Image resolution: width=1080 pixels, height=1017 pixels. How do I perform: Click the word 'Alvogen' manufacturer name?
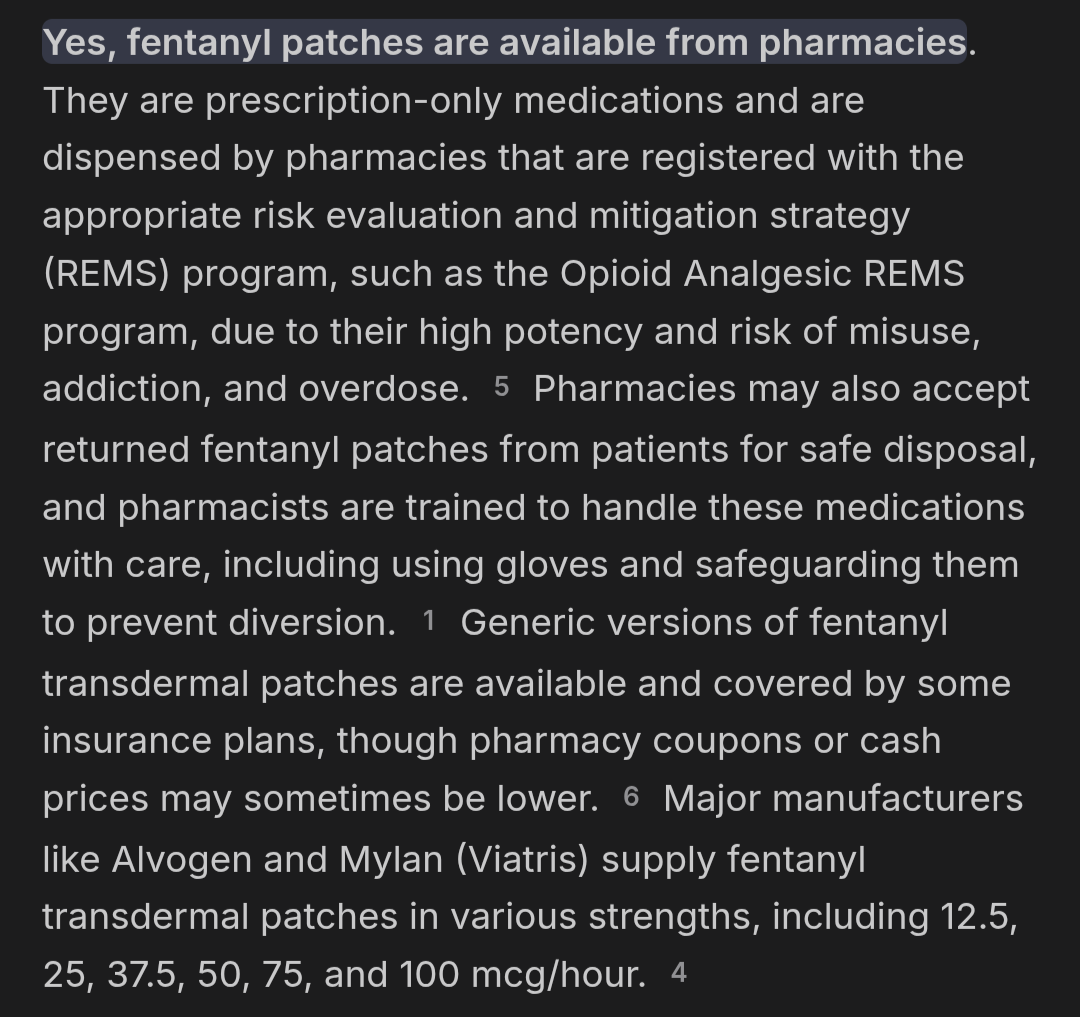tap(181, 861)
